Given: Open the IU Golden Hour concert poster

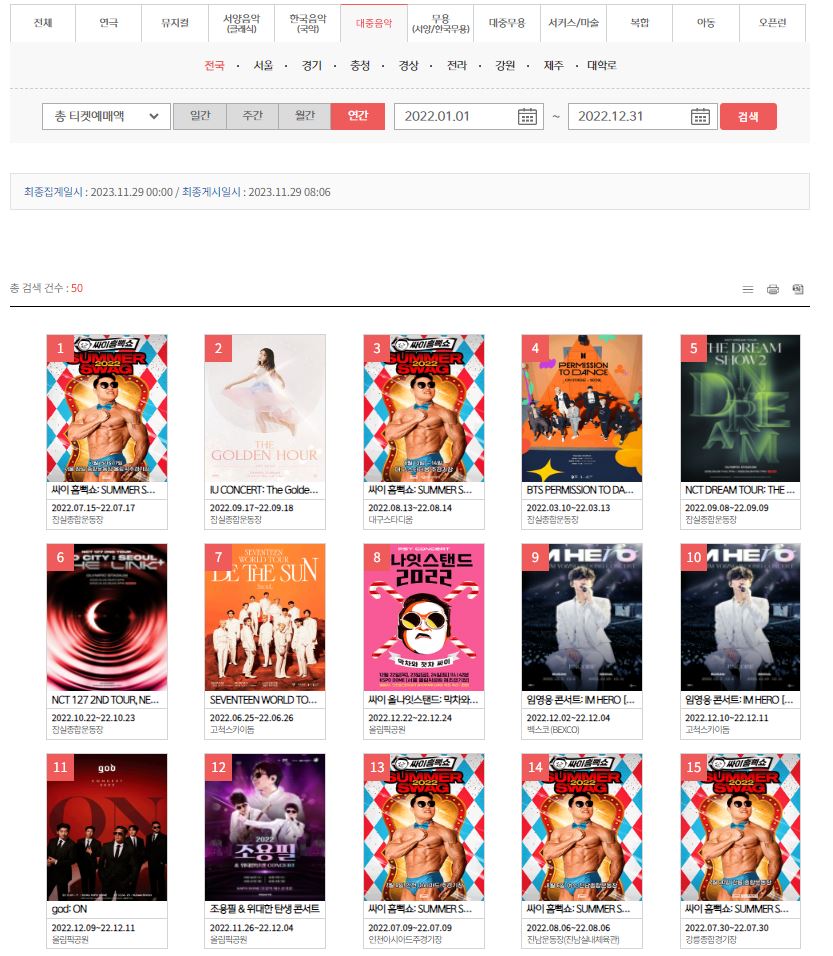Looking at the screenshot, I should click(x=265, y=408).
